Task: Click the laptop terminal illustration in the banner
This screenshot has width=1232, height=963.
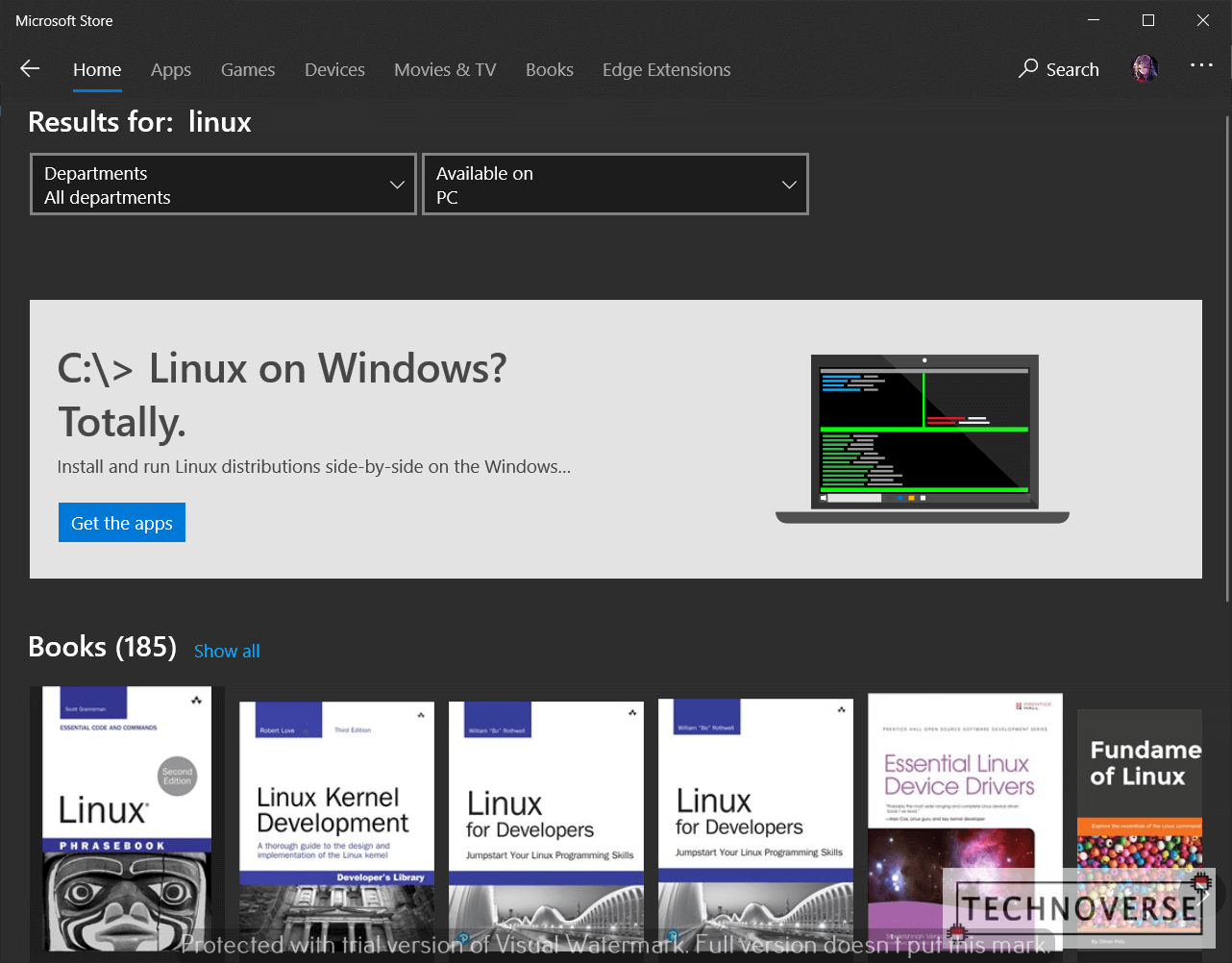Action: tap(924, 432)
